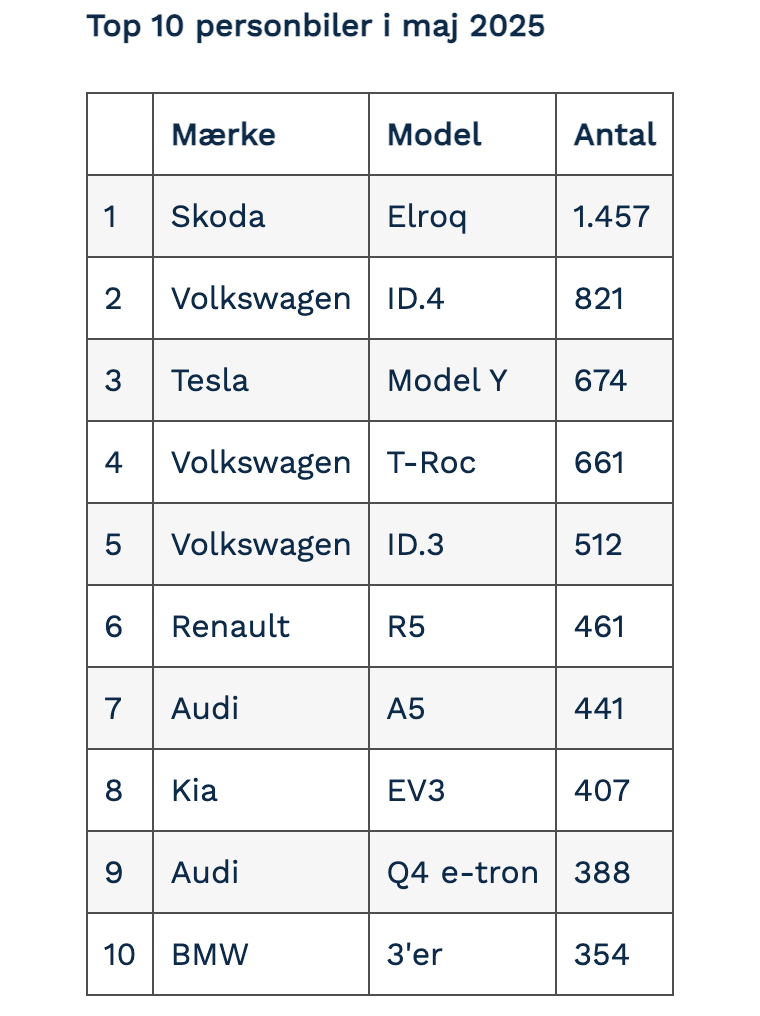
Task: Select the Model Y cell
Action: pyautogui.click(x=447, y=381)
